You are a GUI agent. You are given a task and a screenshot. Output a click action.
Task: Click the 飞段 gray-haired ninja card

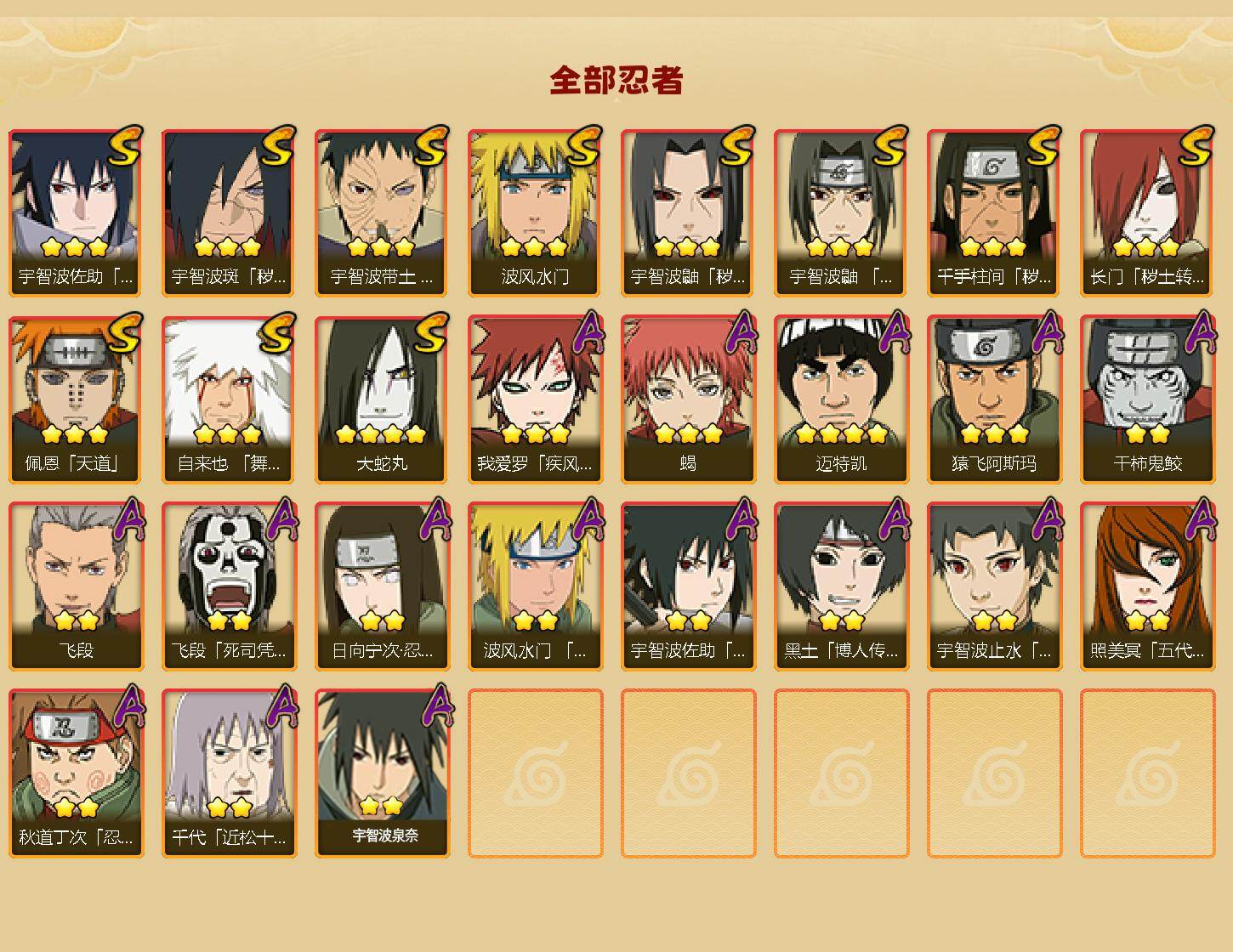point(76,586)
